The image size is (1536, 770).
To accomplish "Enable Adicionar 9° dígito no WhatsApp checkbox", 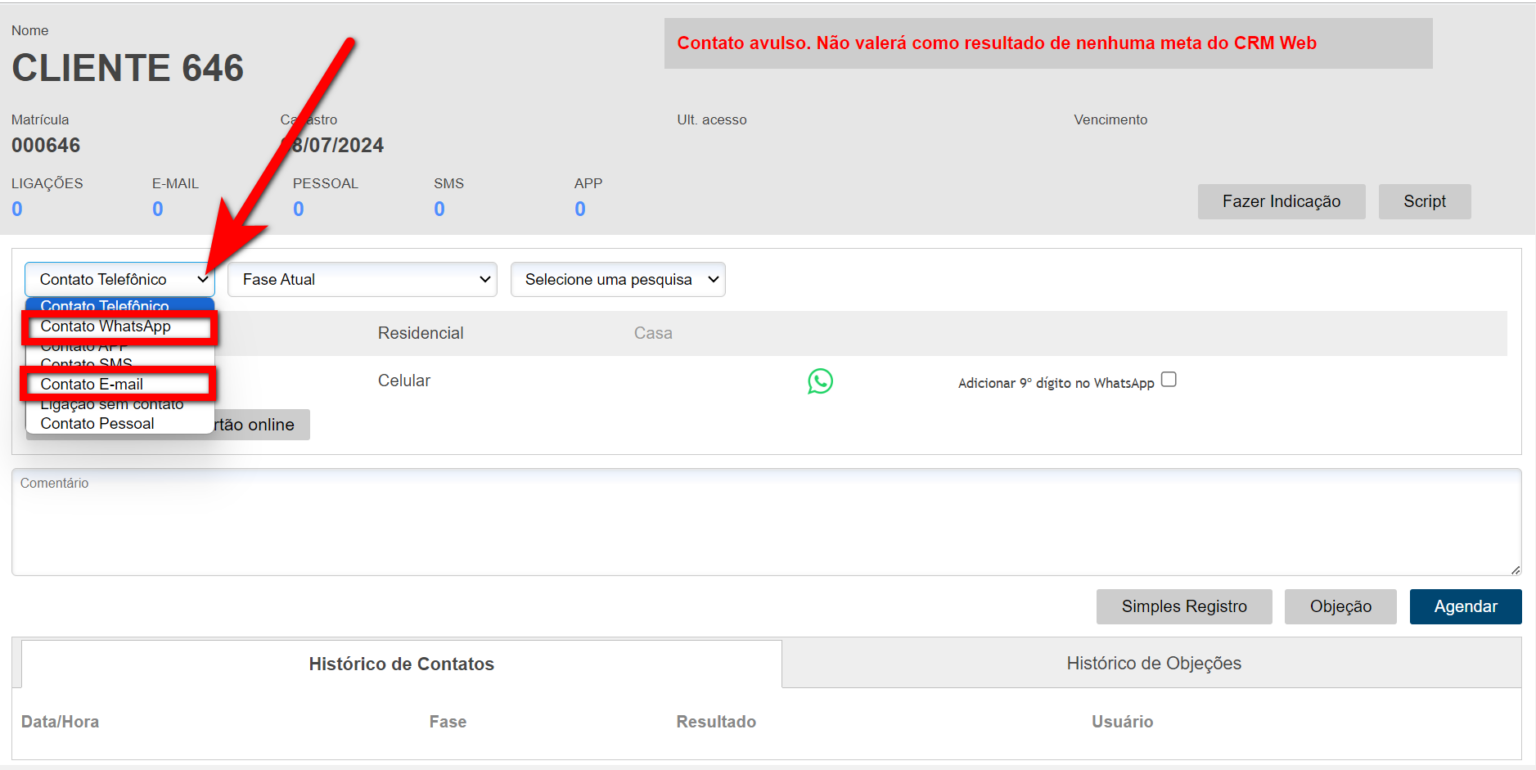I will coord(1168,380).
